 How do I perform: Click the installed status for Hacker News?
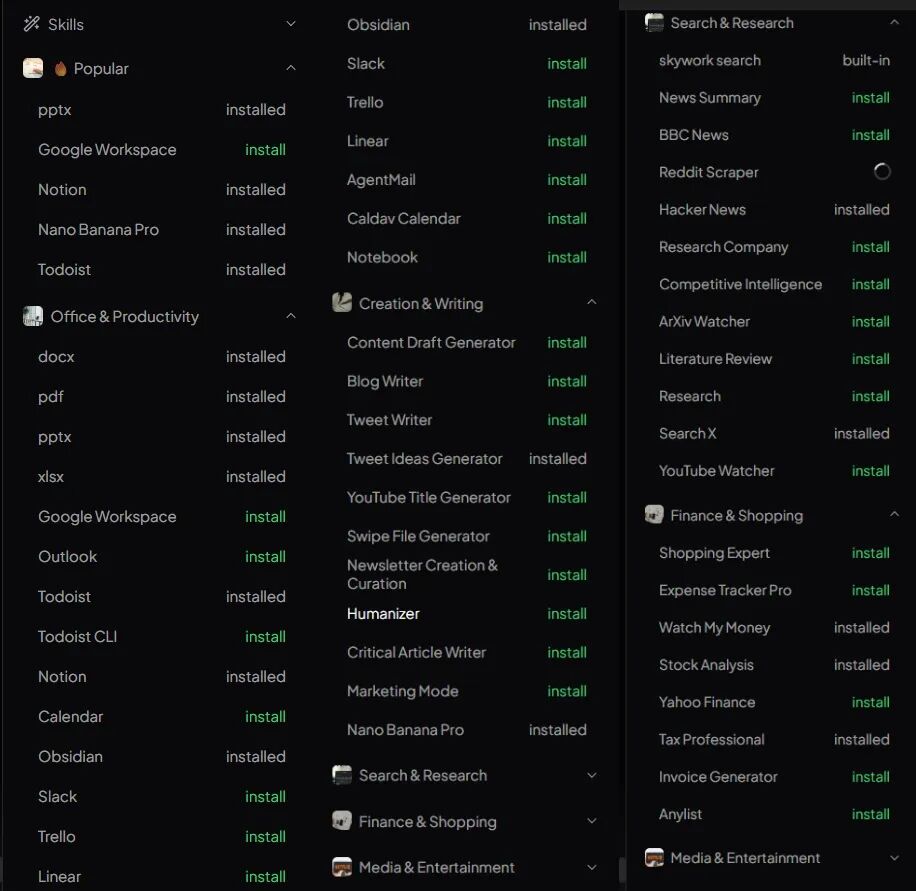(861, 210)
